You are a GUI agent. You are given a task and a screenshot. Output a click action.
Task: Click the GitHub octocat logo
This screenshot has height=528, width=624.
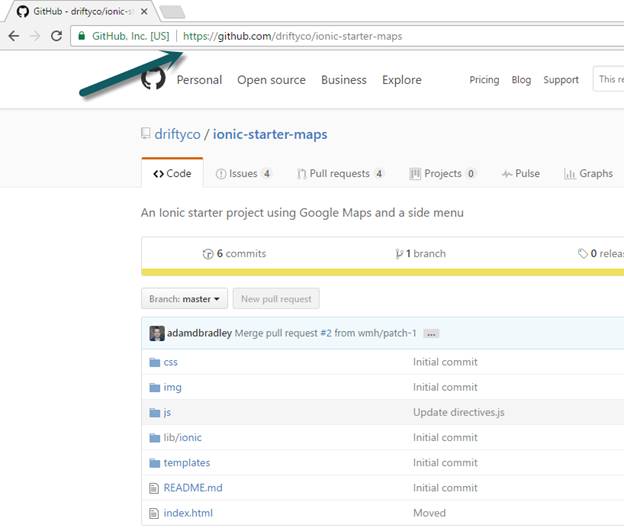tap(153, 79)
